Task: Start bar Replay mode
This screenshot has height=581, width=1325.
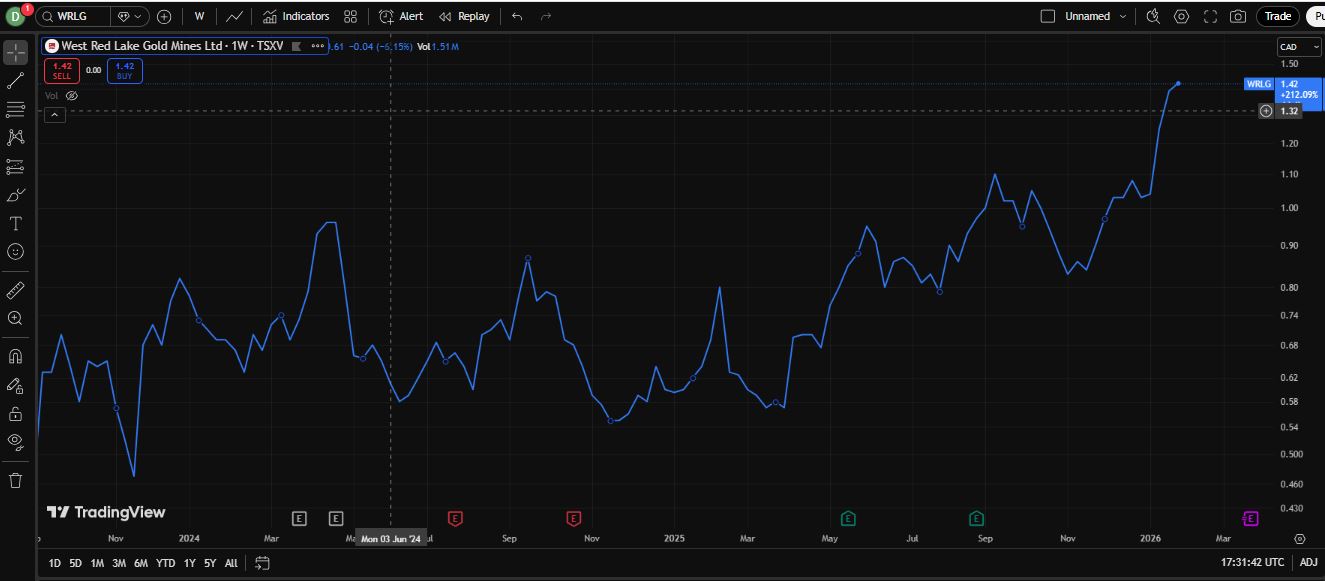Action: 465,16
